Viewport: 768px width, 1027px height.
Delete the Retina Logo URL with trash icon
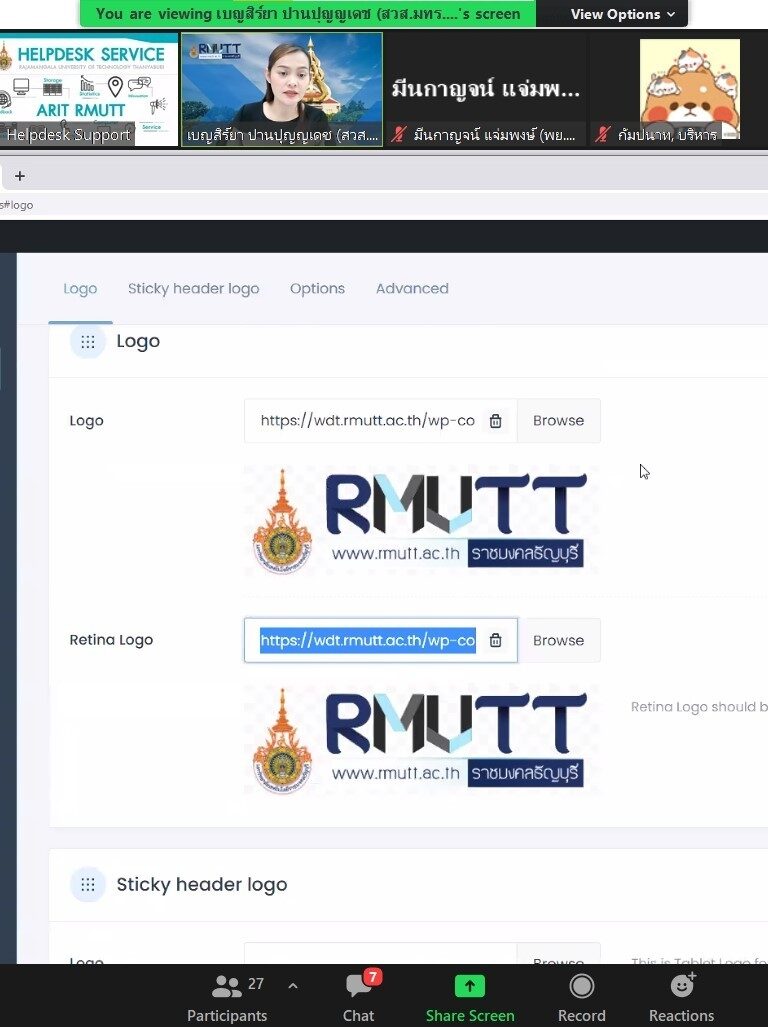(x=496, y=640)
